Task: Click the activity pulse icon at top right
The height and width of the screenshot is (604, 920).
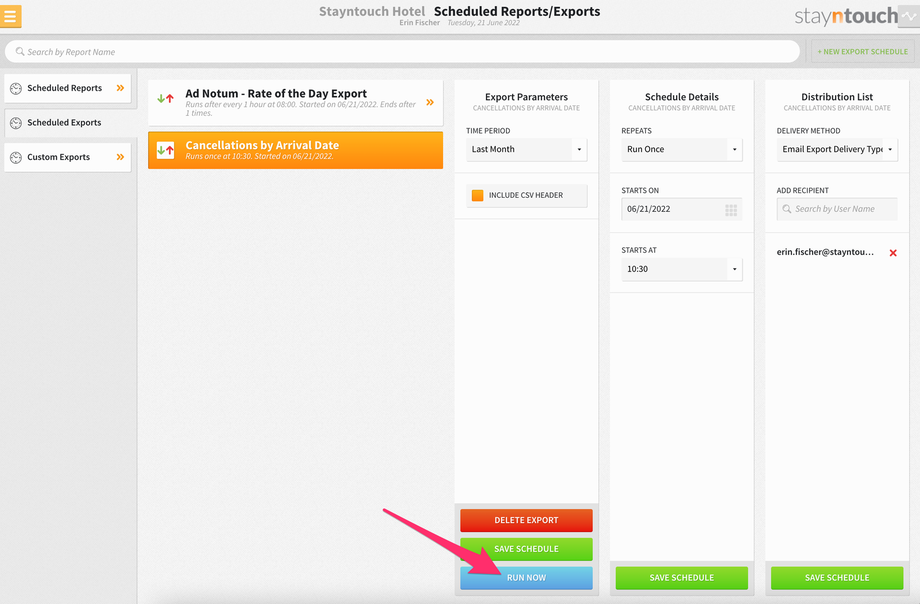Action: pyautogui.click(x=909, y=16)
